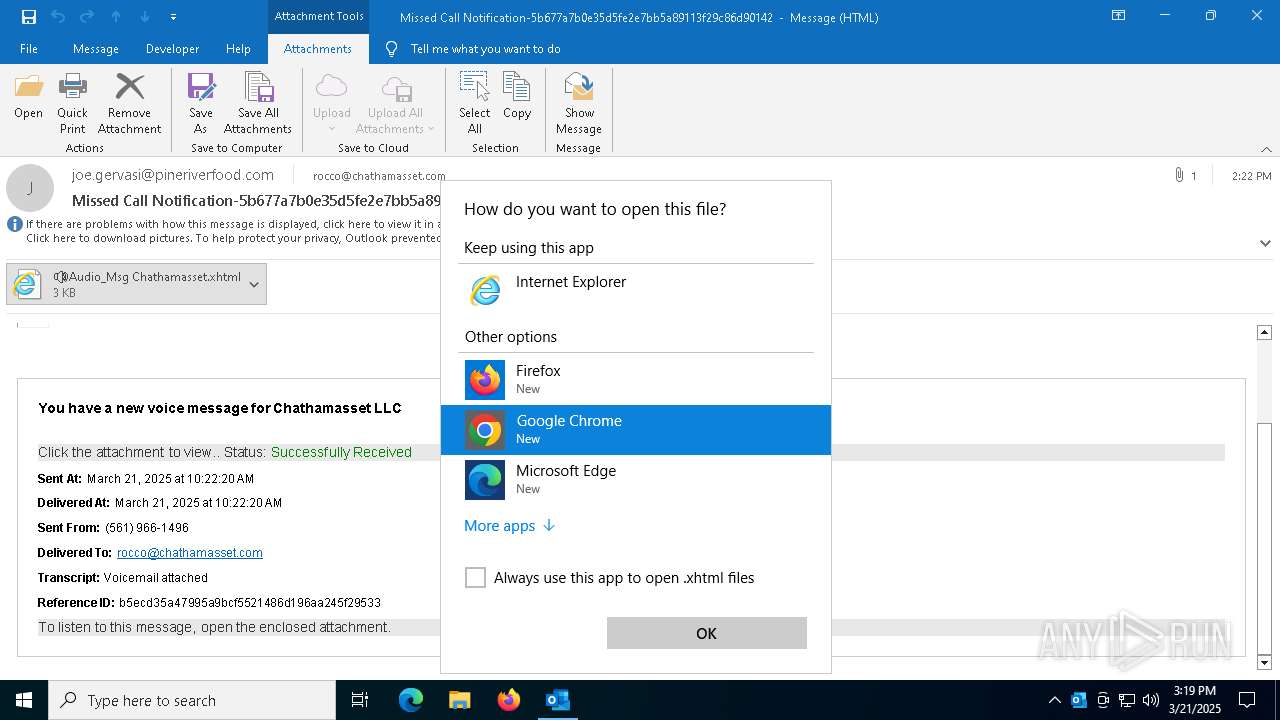Launch Microsoft Edge from taskbar

pos(411,700)
